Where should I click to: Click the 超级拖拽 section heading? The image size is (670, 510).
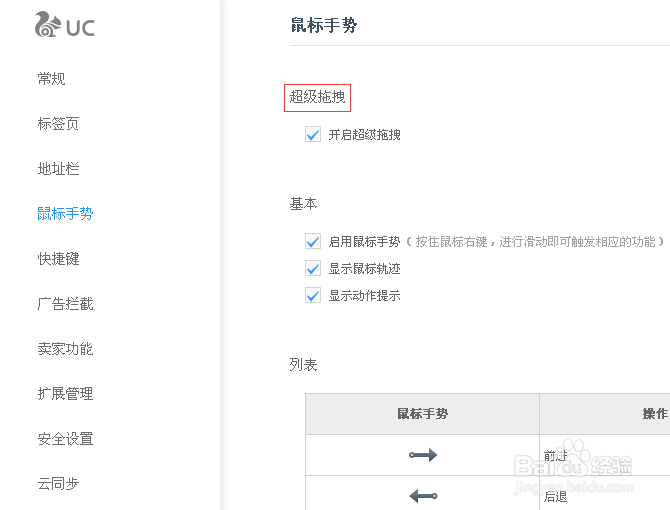[318, 97]
